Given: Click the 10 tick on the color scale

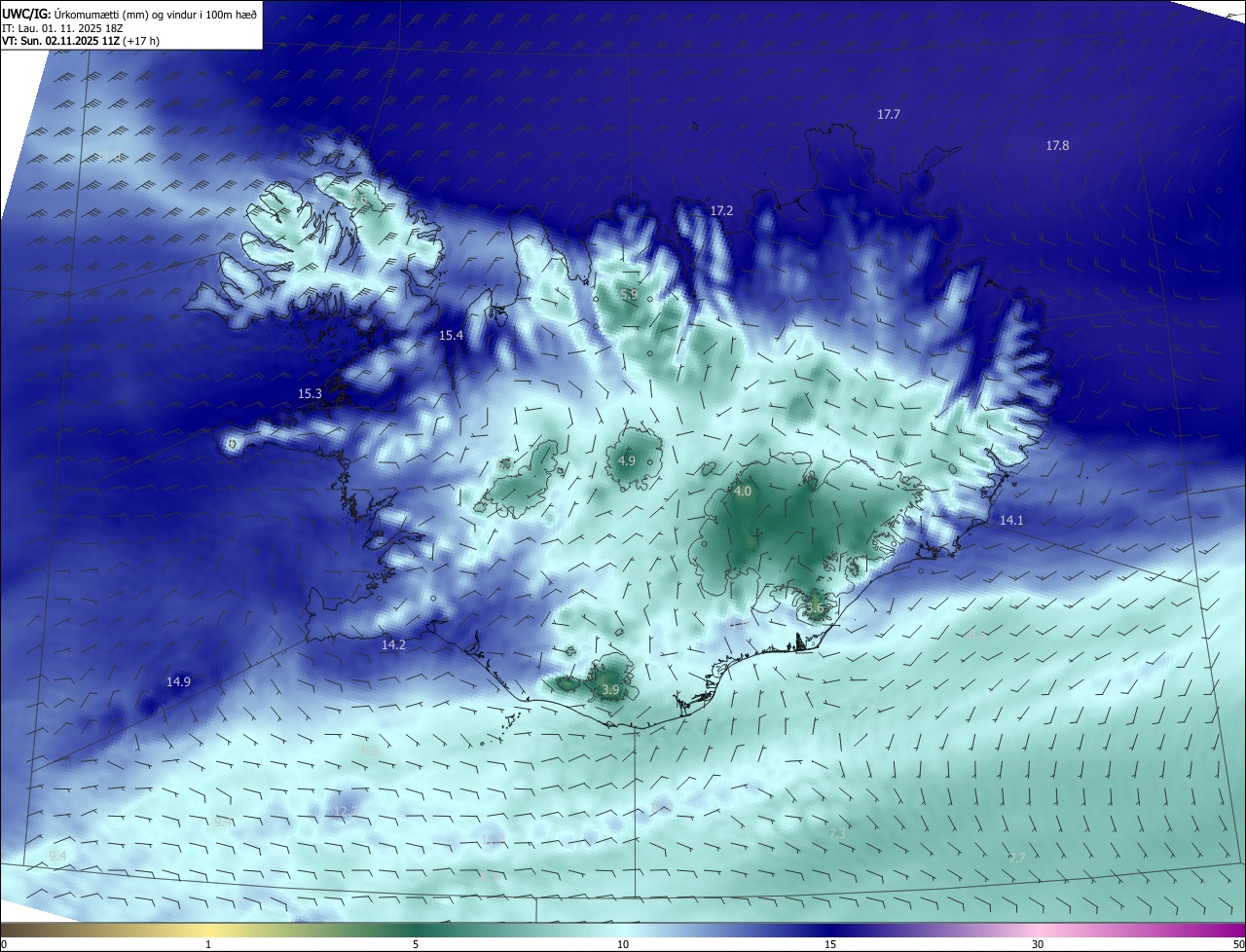Looking at the screenshot, I should point(623,945).
